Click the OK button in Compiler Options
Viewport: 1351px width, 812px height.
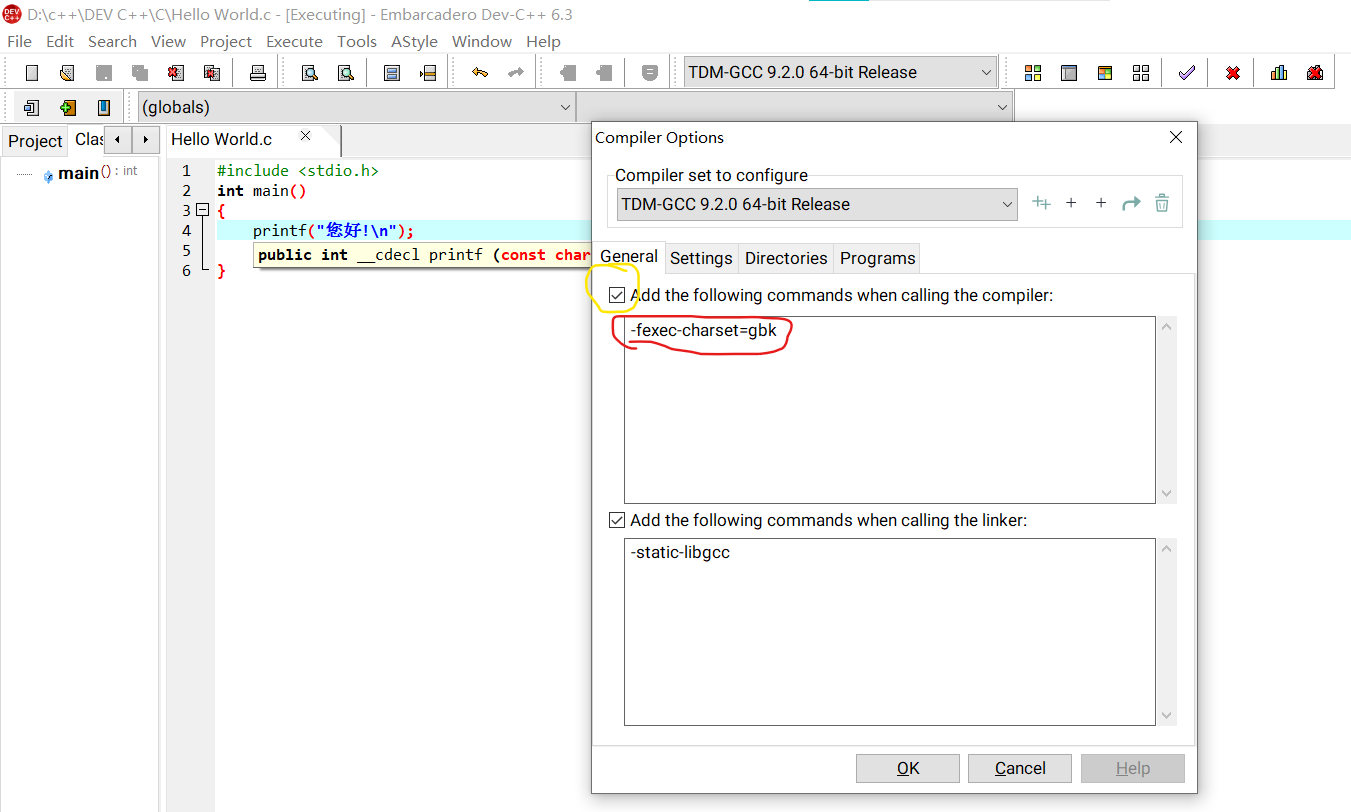906,768
